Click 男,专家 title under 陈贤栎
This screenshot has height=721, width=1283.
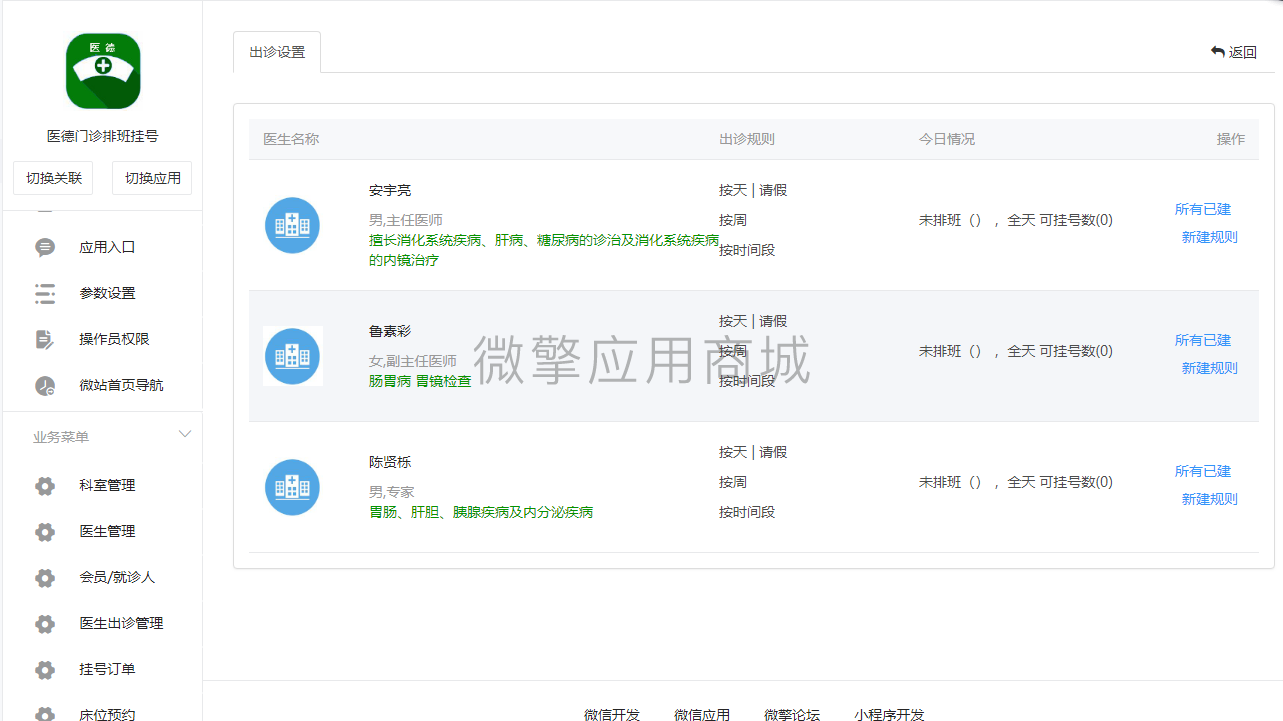(x=391, y=492)
